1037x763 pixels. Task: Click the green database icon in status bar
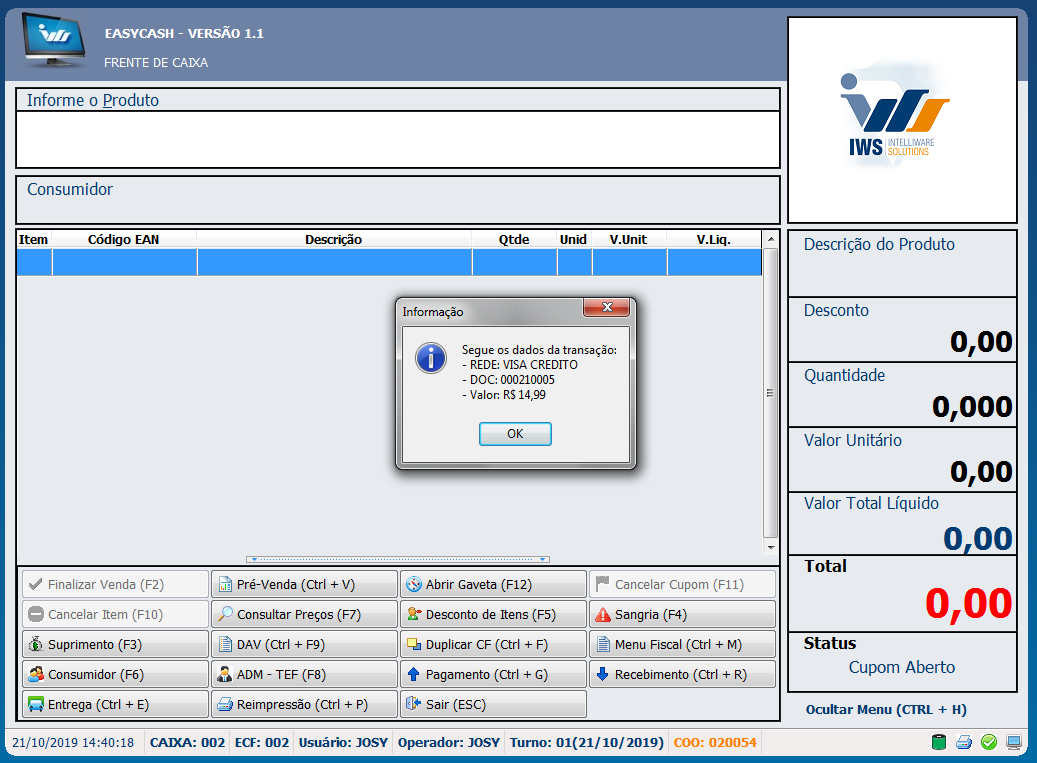[x=939, y=742]
